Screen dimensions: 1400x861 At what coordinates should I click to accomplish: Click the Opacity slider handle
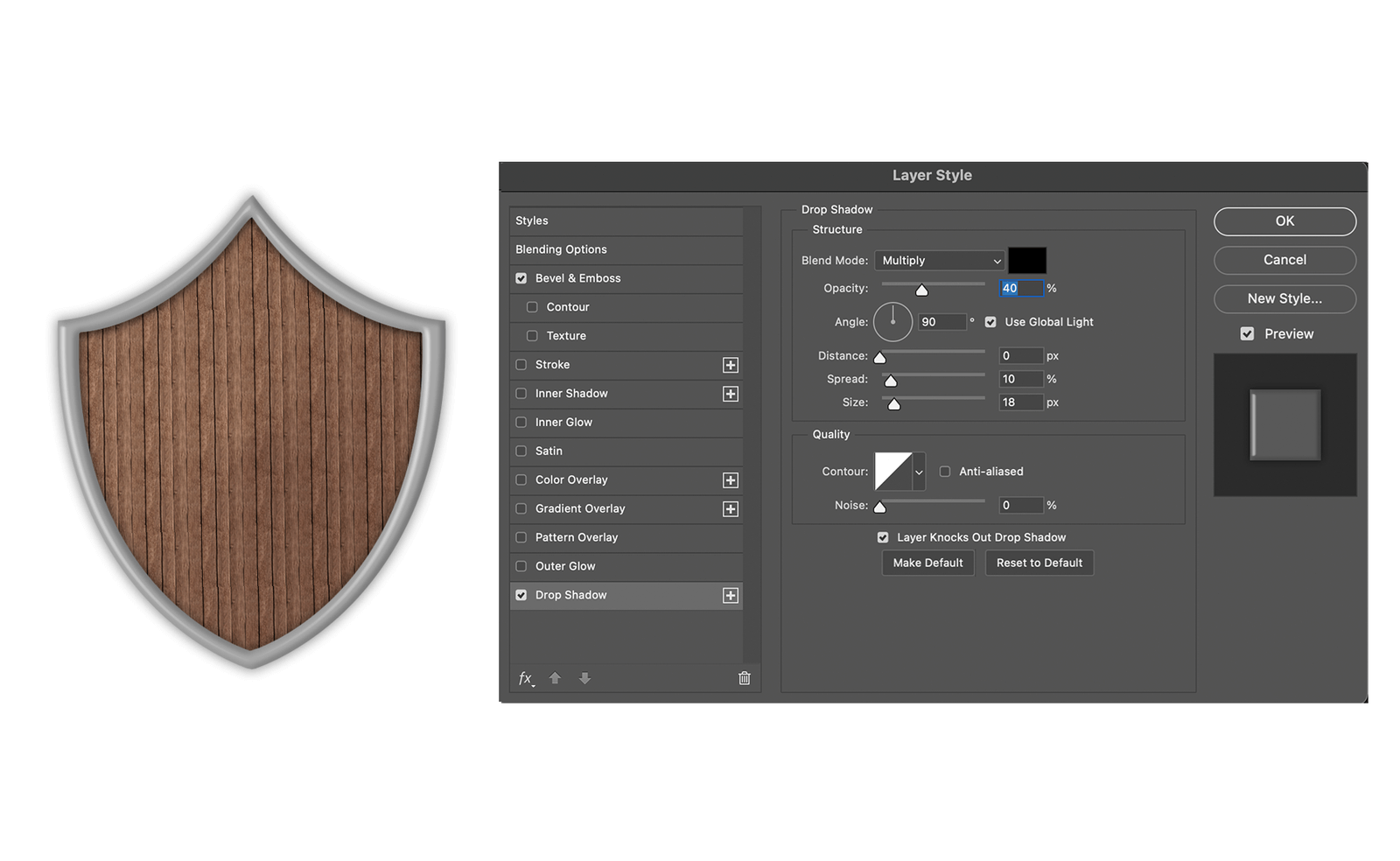point(921,290)
